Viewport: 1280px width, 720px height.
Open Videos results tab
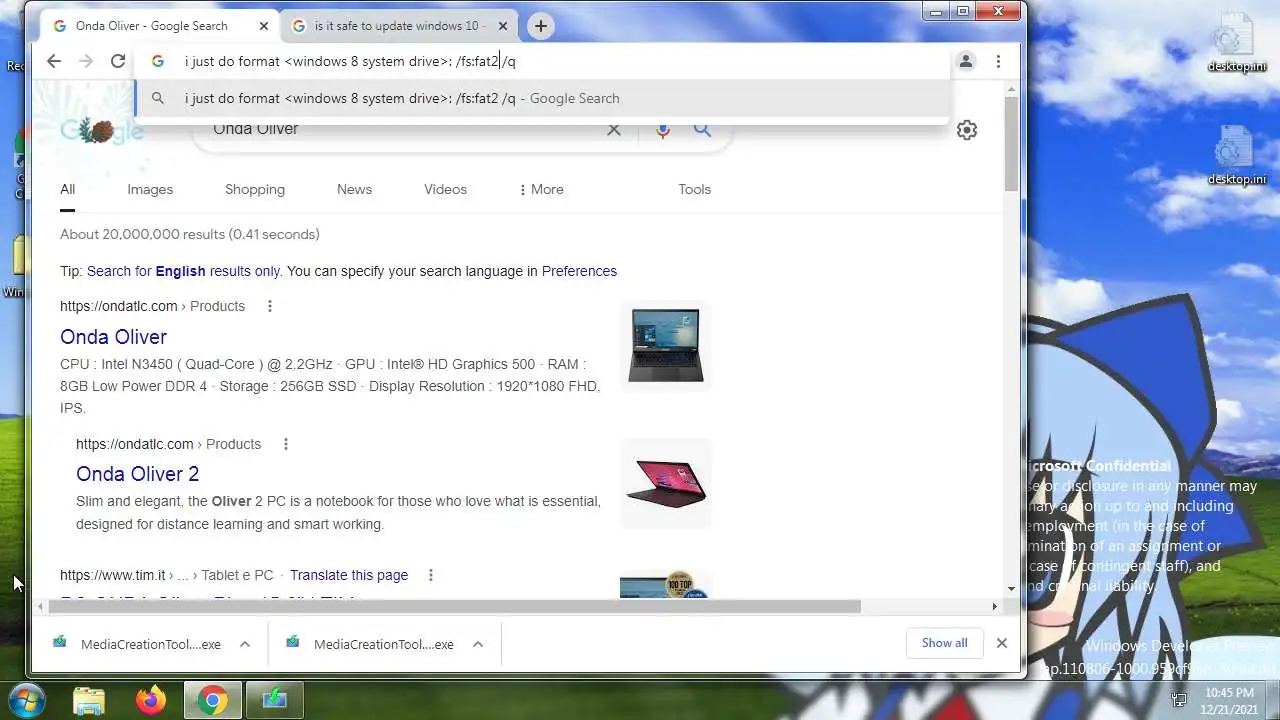pos(445,189)
